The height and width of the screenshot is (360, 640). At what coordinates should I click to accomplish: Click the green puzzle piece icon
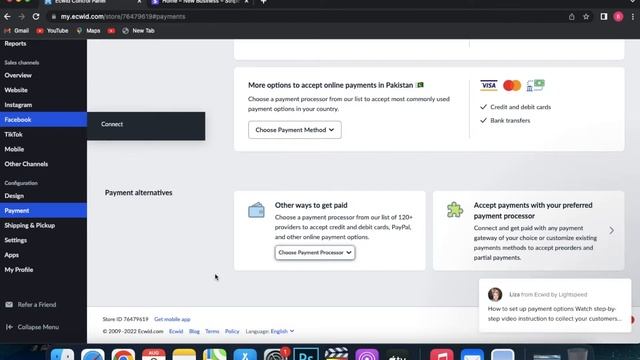tap(455, 210)
